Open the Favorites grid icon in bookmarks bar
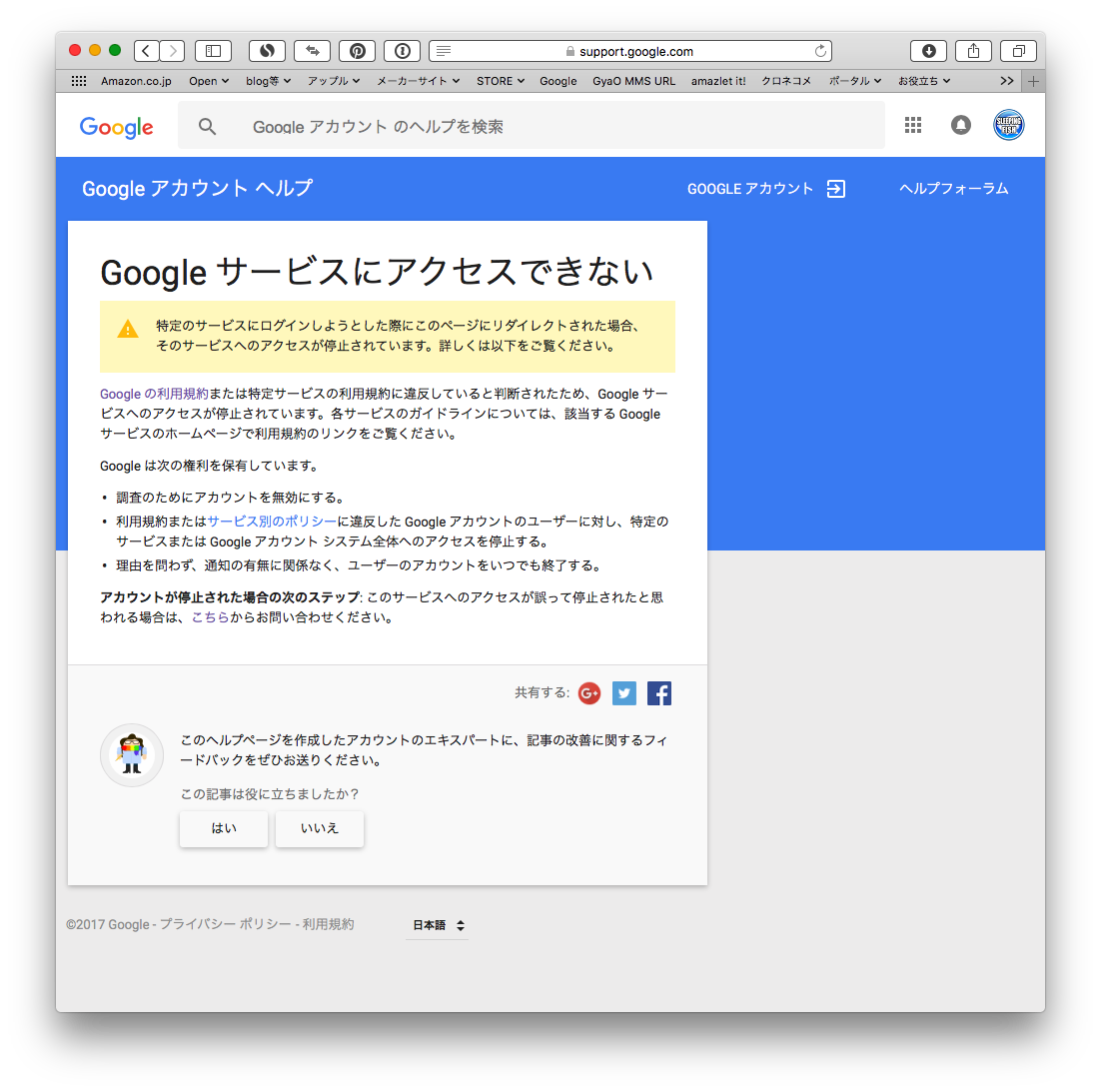 pos(79,81)
